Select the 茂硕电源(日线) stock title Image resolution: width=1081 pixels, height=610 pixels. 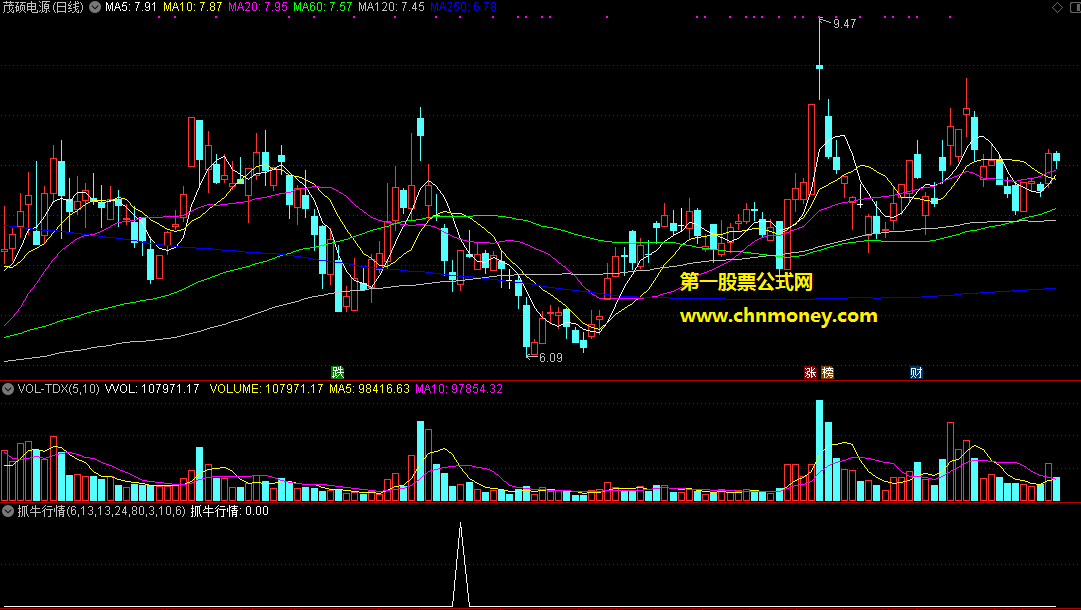(43, 7)
